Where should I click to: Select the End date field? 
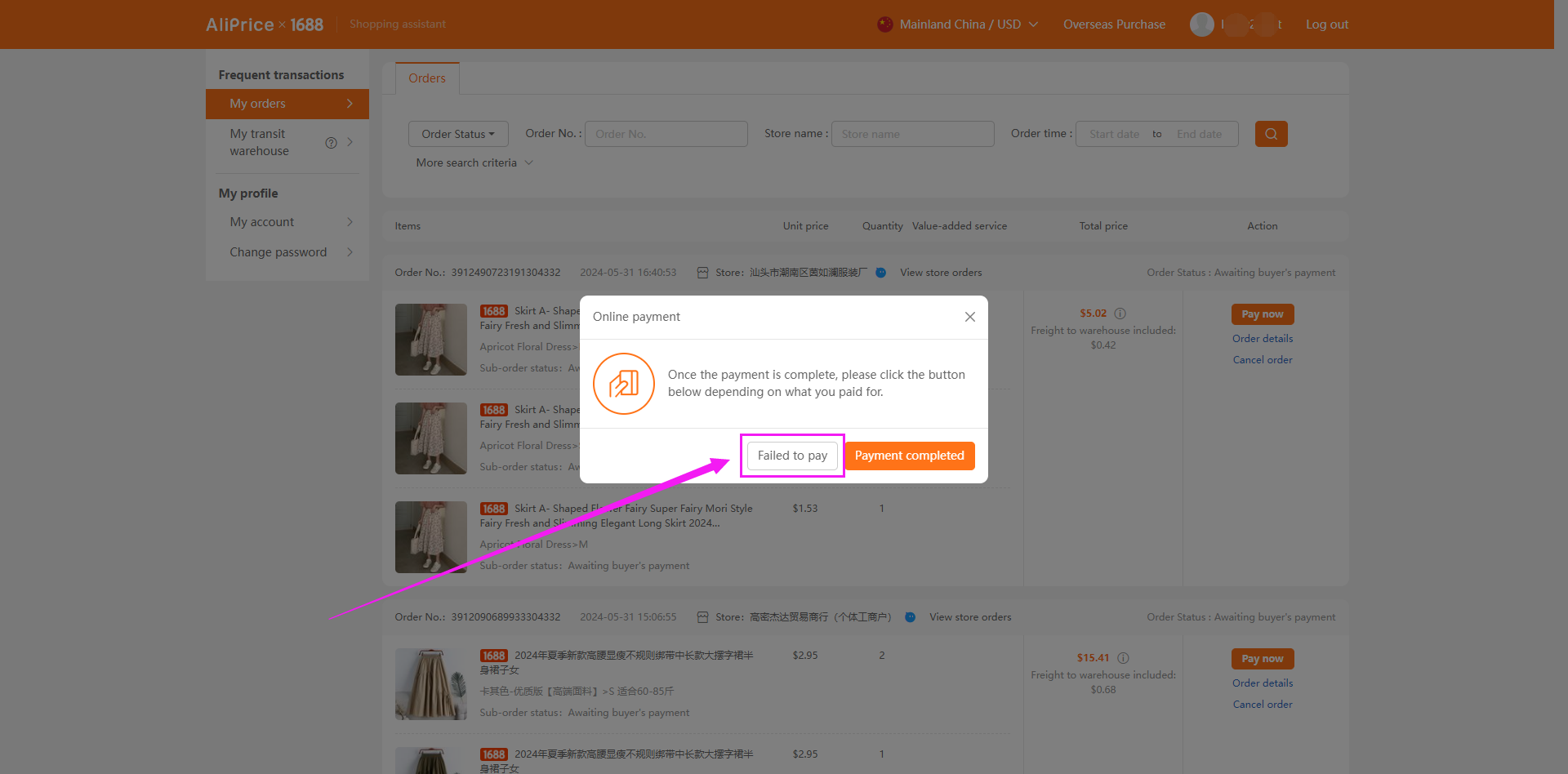[x=1200, y=134]
